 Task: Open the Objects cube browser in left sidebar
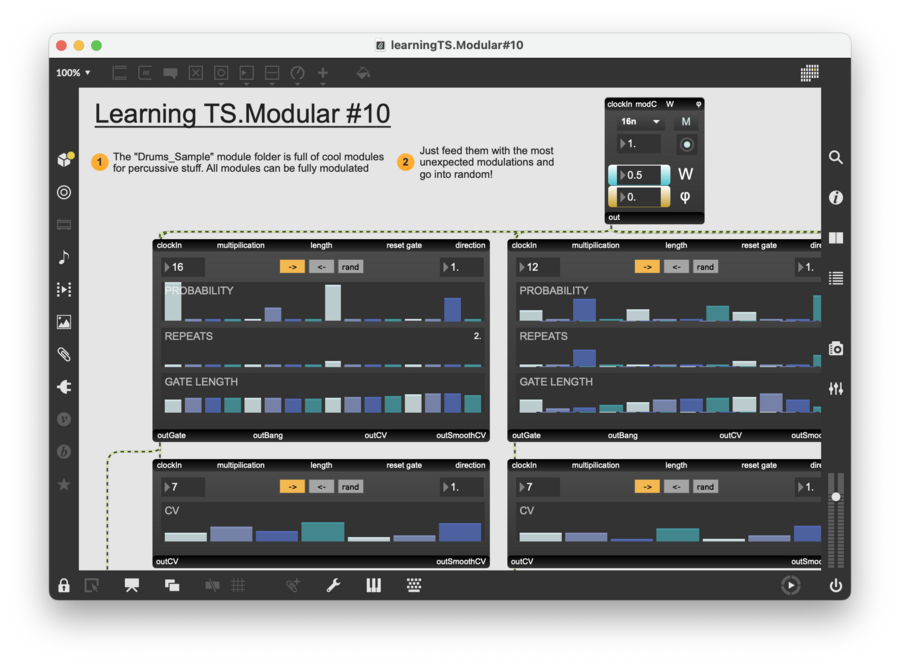coord(65,160)
